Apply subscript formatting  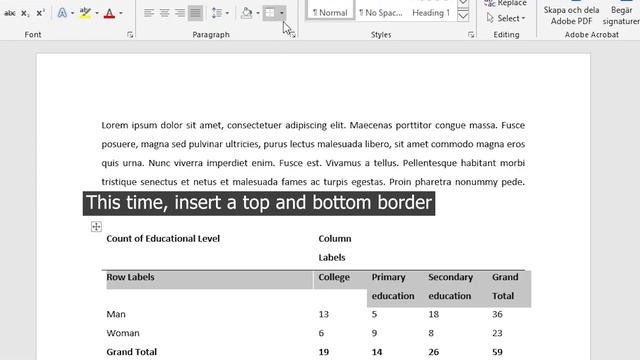click(x=25, y=13)
